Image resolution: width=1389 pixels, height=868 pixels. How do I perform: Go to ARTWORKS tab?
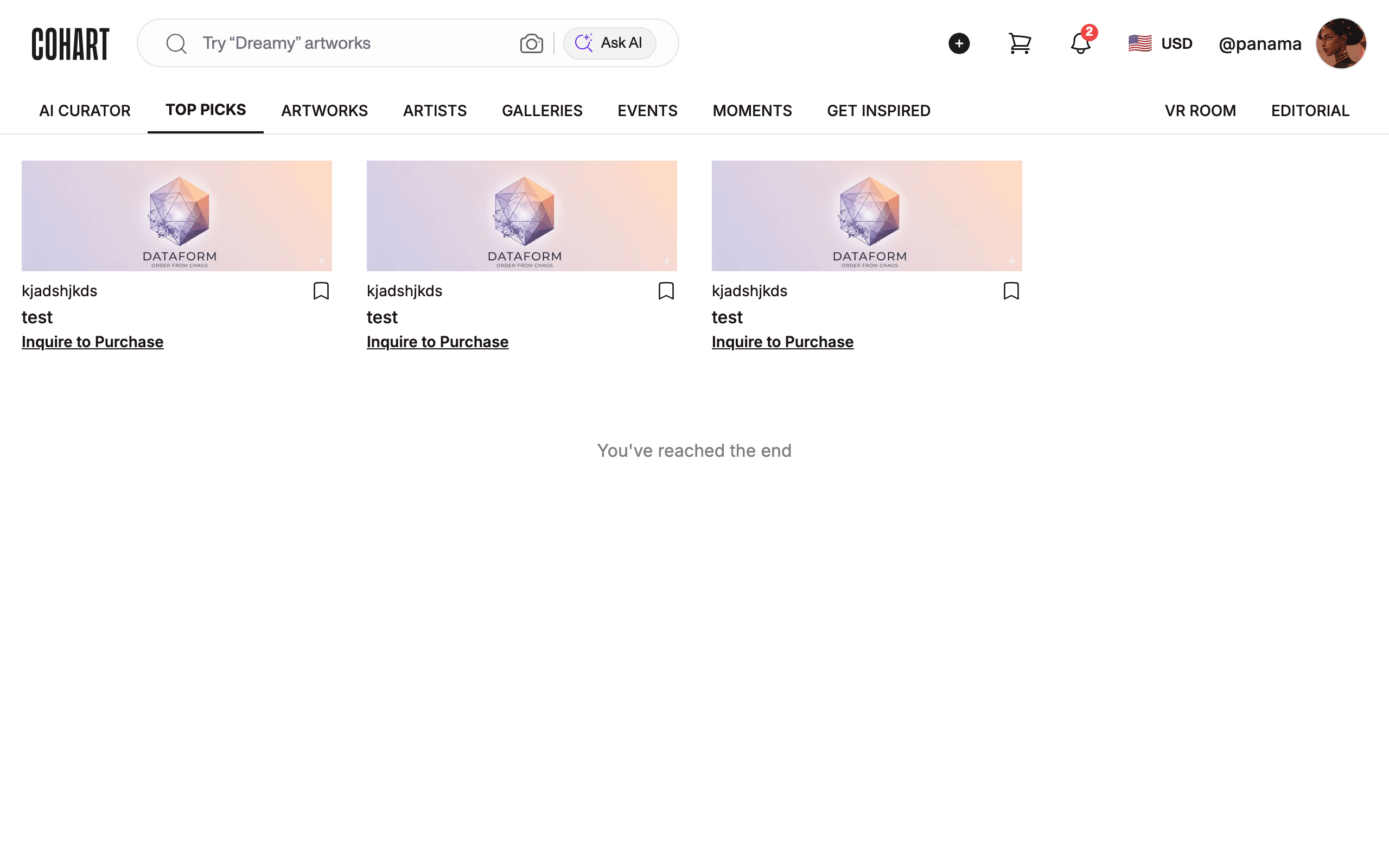click(x=324, y=110)
